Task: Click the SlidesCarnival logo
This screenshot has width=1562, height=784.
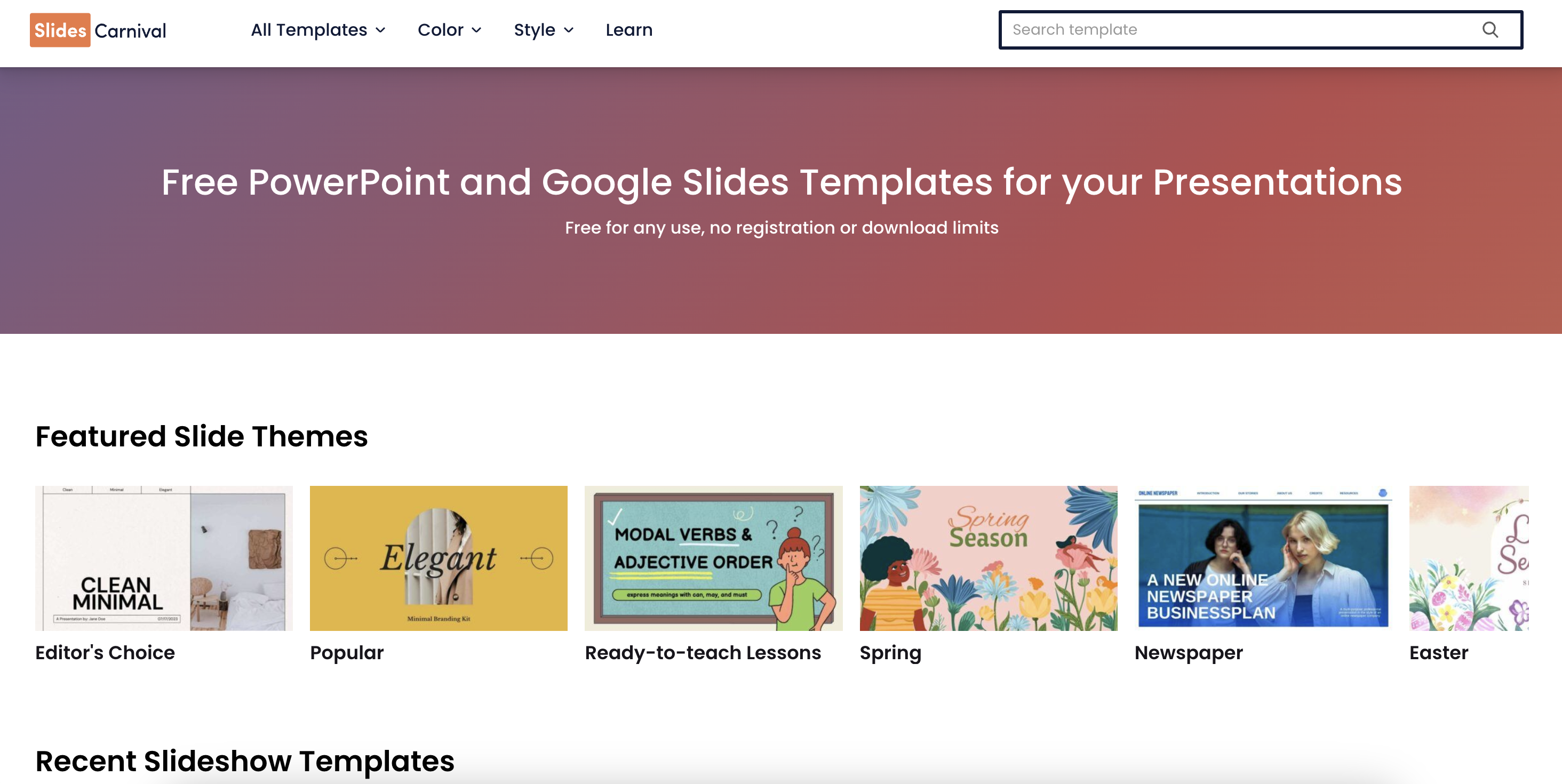Action: tap(98, 30)
